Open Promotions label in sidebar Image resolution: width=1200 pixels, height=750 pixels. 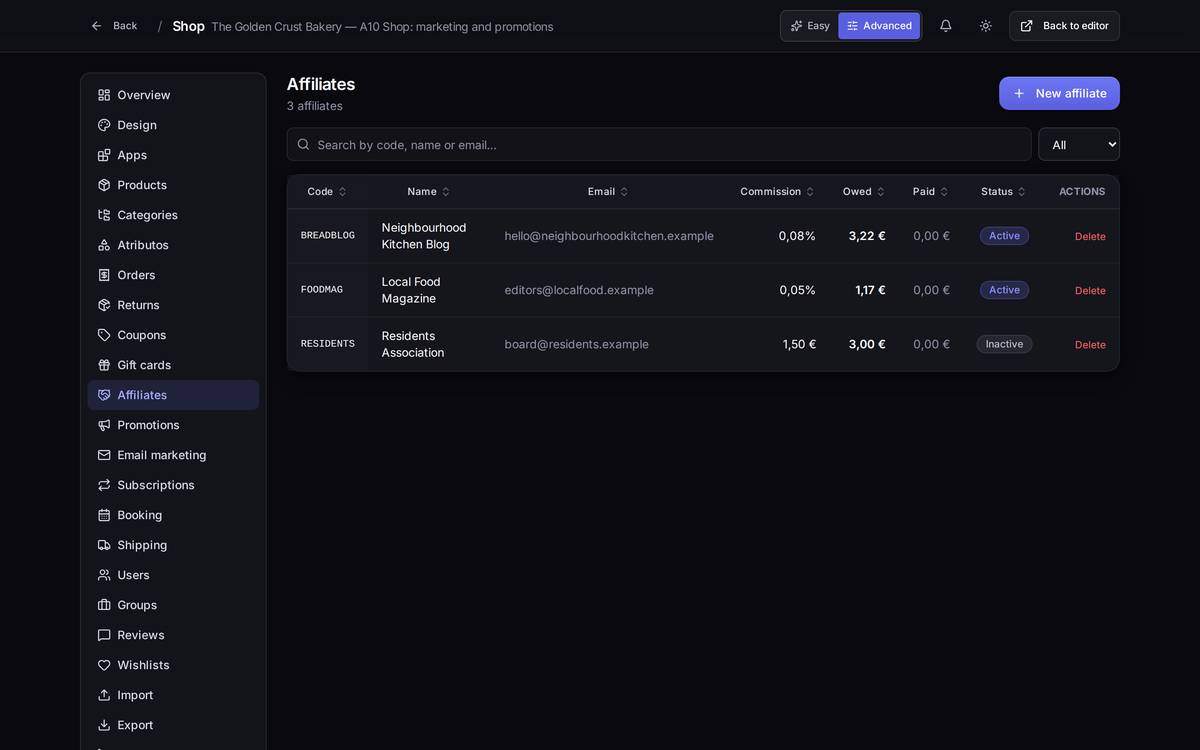point(148,425)
